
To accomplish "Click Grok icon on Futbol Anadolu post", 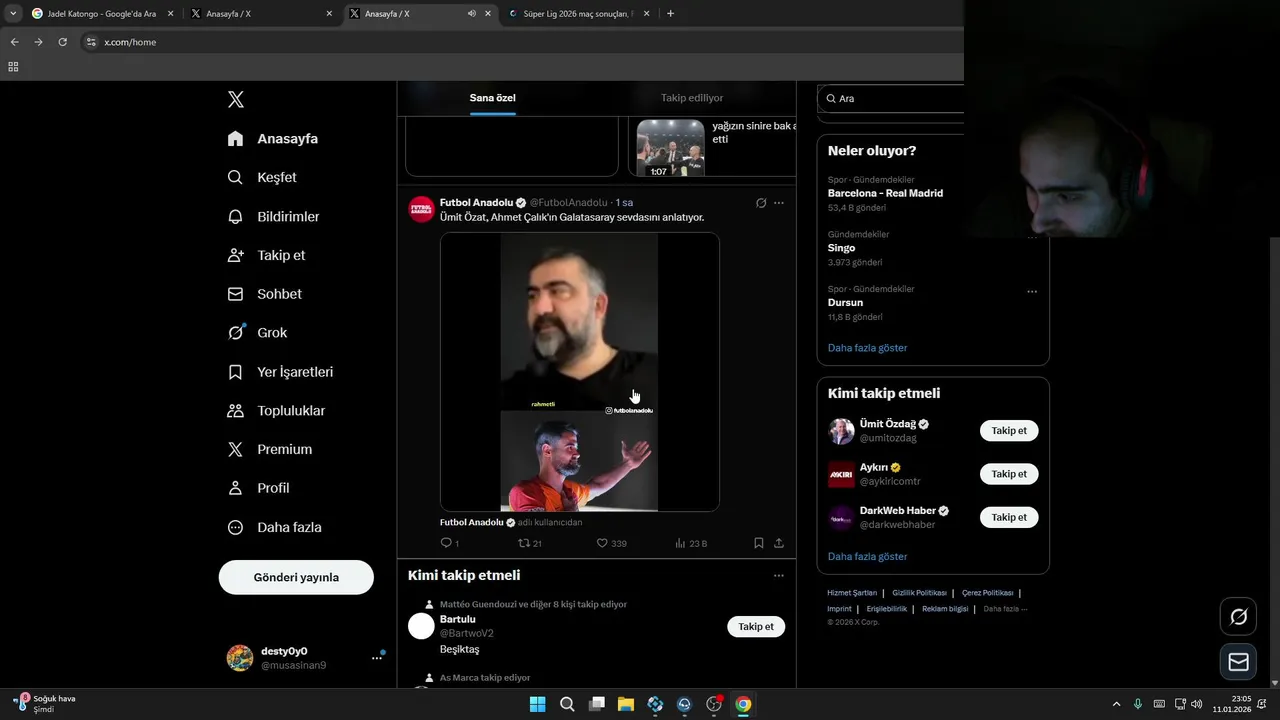I will [761, 203].
